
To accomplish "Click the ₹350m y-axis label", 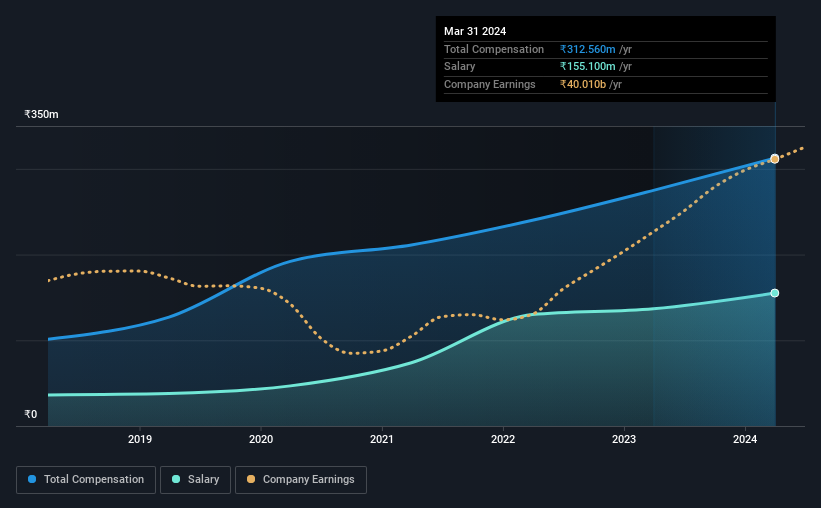I will [41, 114].
